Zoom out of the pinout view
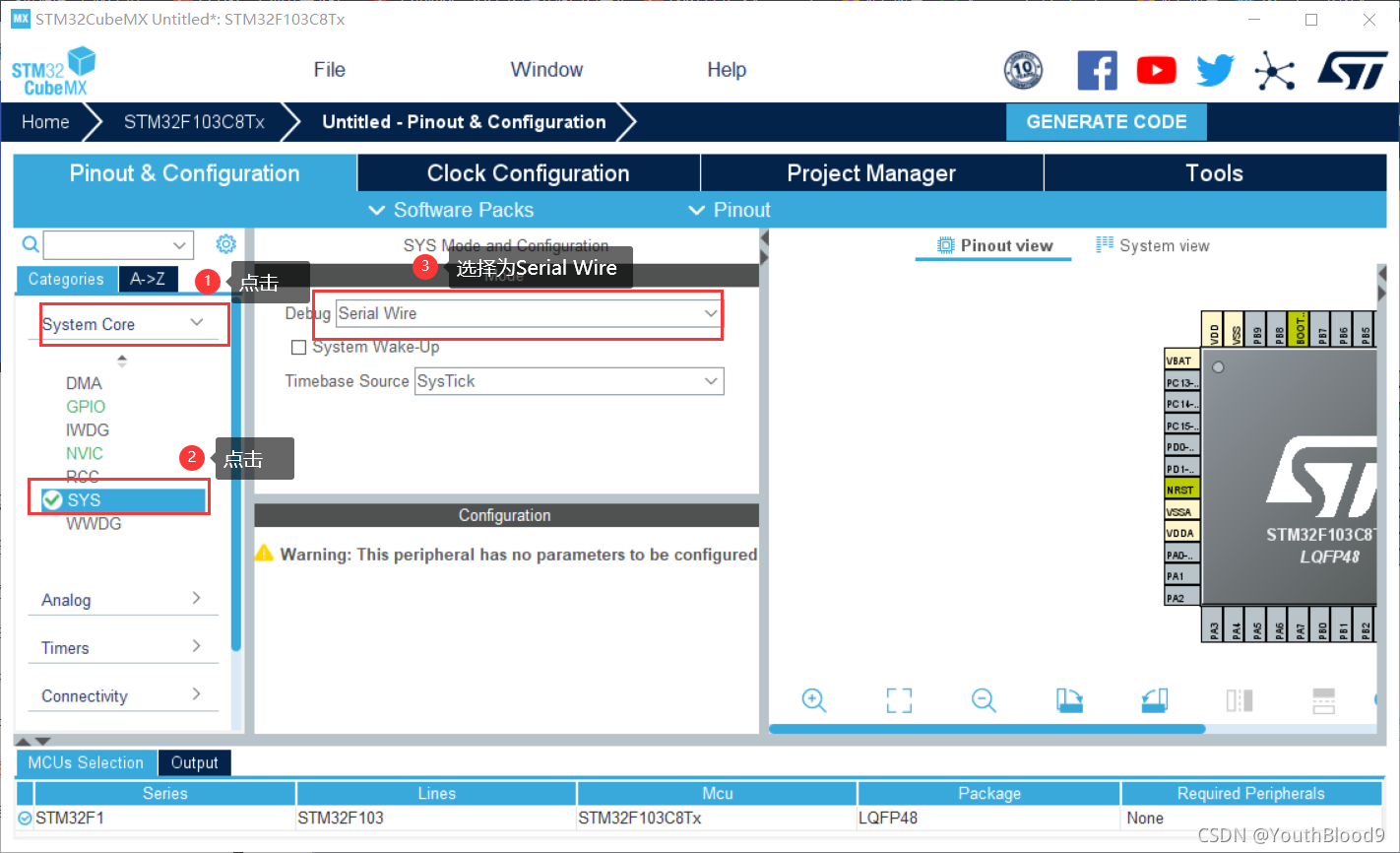The width and height of the screenshot is (1400, 853). pos(984,700)
